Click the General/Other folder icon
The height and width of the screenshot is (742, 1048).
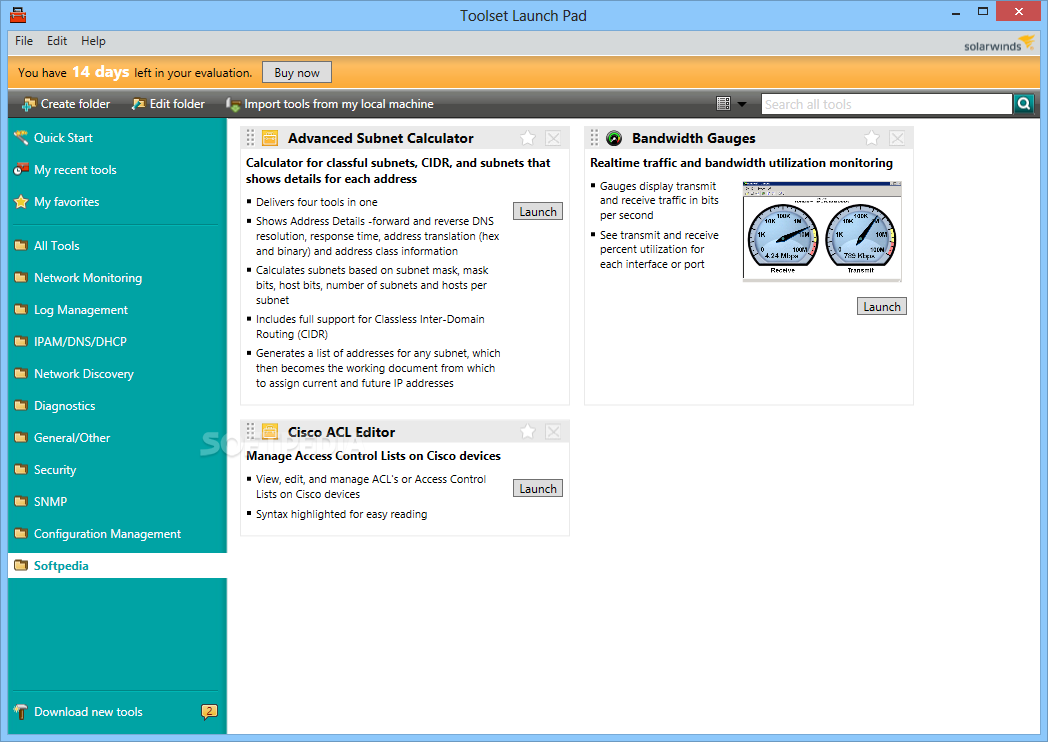(x=21, y=437)
